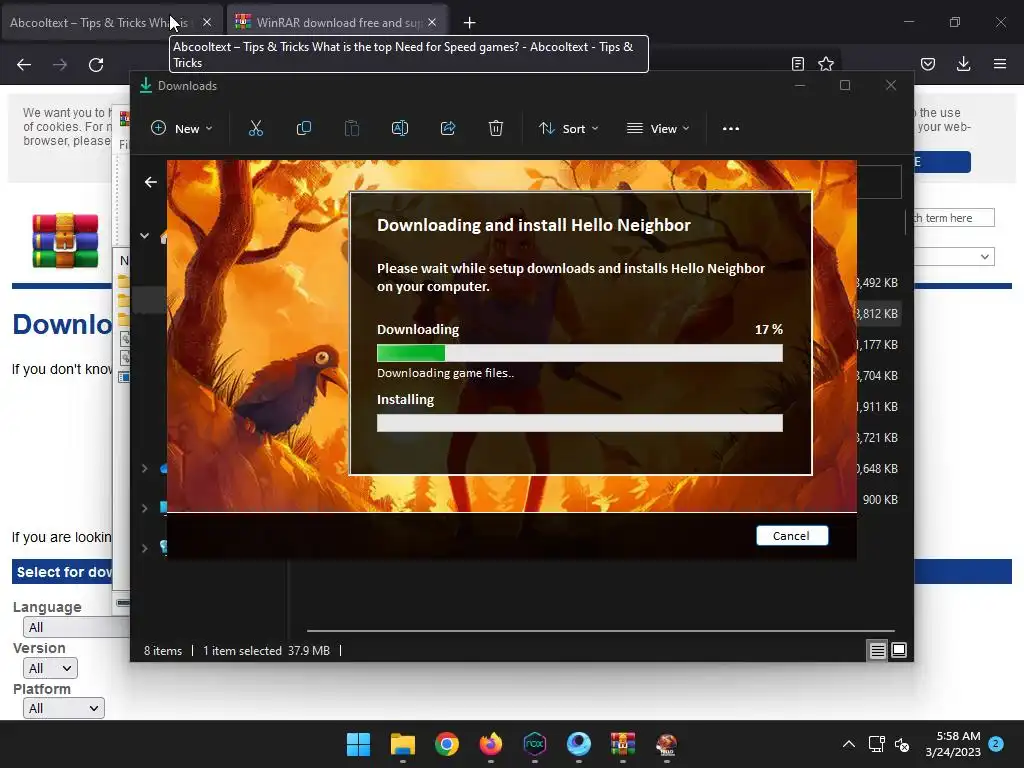Expand the second collapsed navigation pane item

[x=144, y=508]
